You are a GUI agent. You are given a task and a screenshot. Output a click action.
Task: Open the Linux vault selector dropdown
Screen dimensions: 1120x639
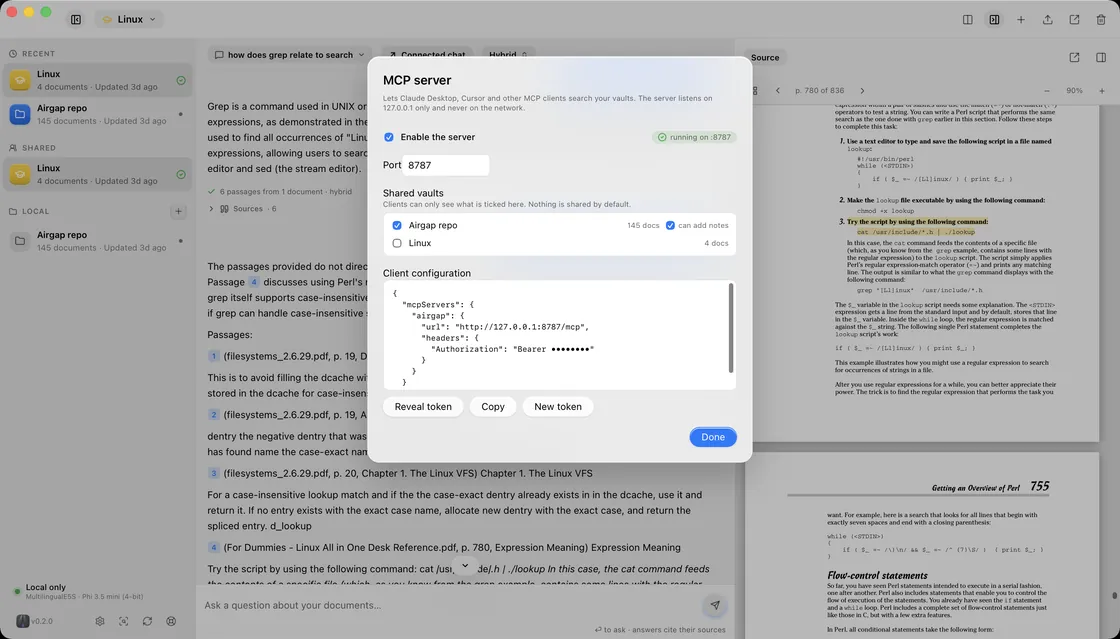pos(129,19)
